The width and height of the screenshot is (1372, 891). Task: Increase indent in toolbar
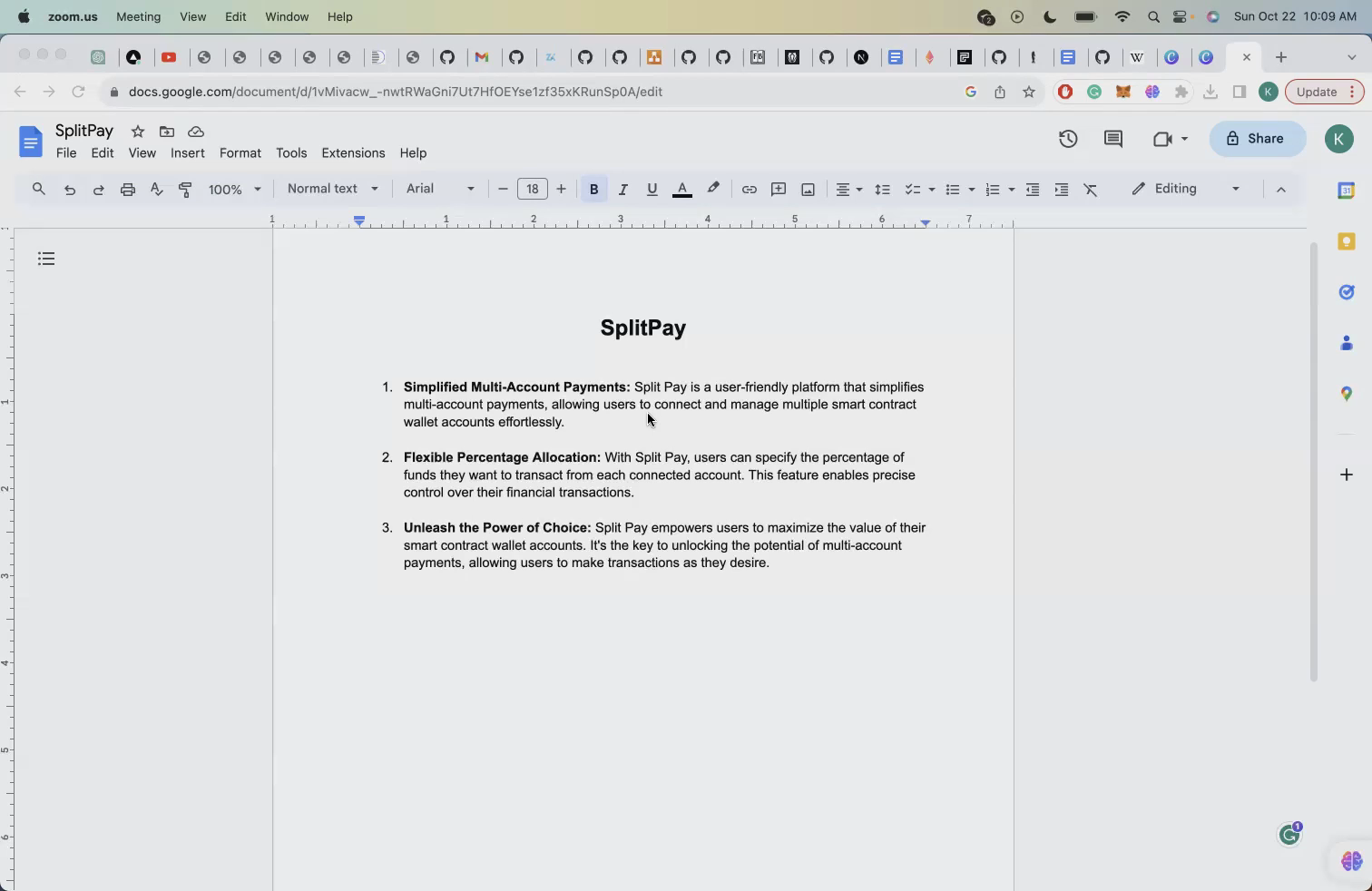(x=1062, y=190)
